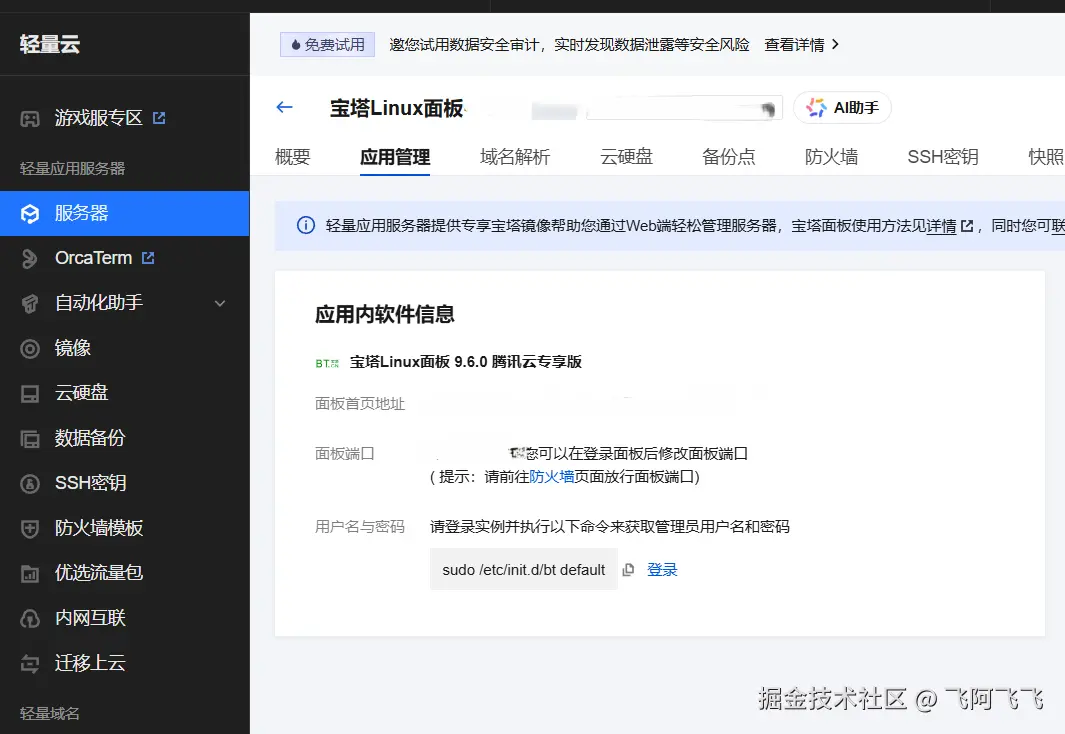
Task: Select the 应用管理 tab
Action: (395, 157)
